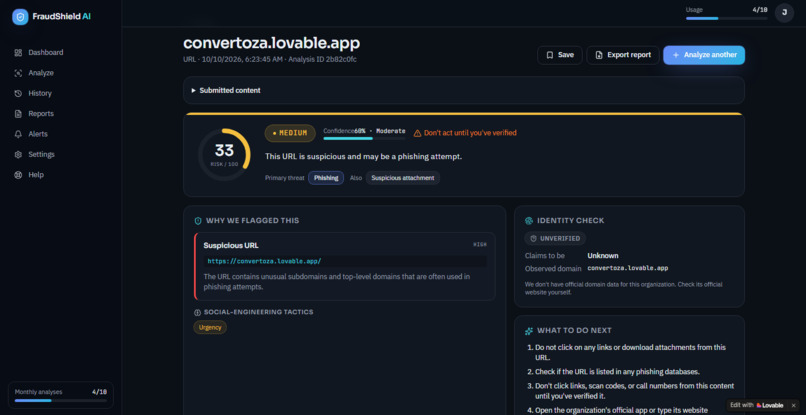Viewport: 806px width, 415px height.
Task: Click the sparkle icon beside What To Do Next
Action: (x=529, y=331)
